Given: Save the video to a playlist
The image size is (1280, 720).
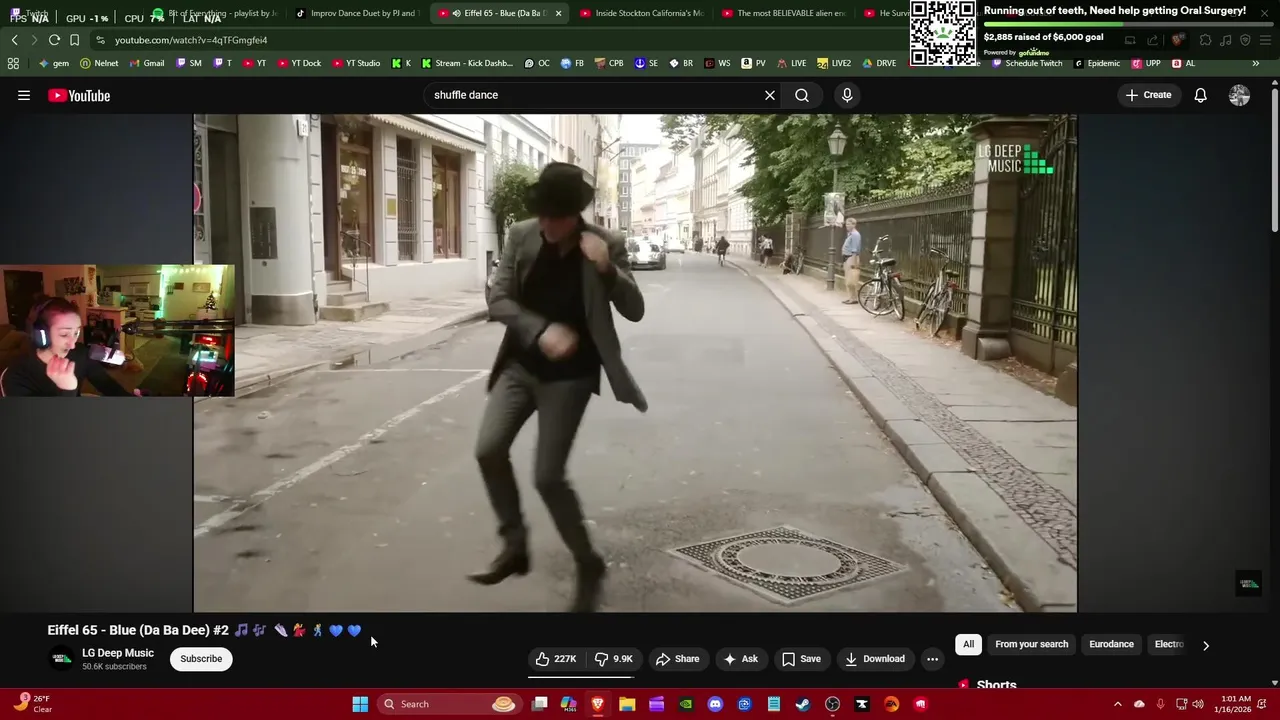Looking at the screenshot, I should (x=801, y=659).
